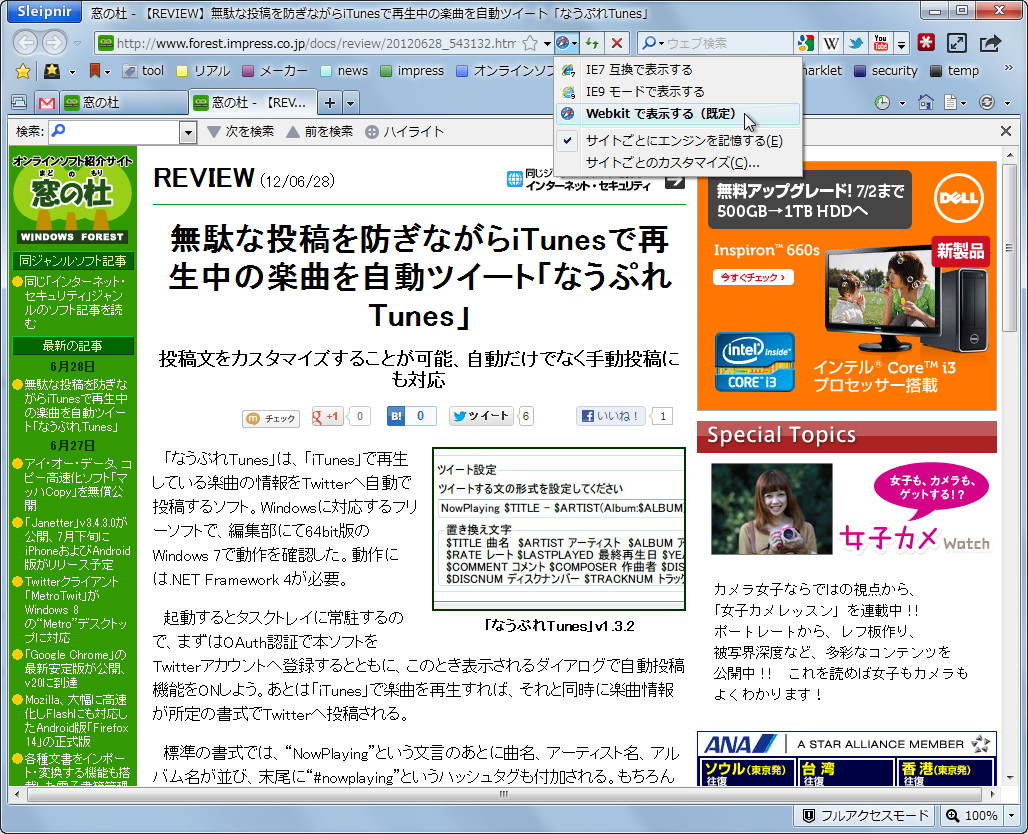Select the Google icon on the toolbar
1028x834 pixels.
[x=805, y=44]
